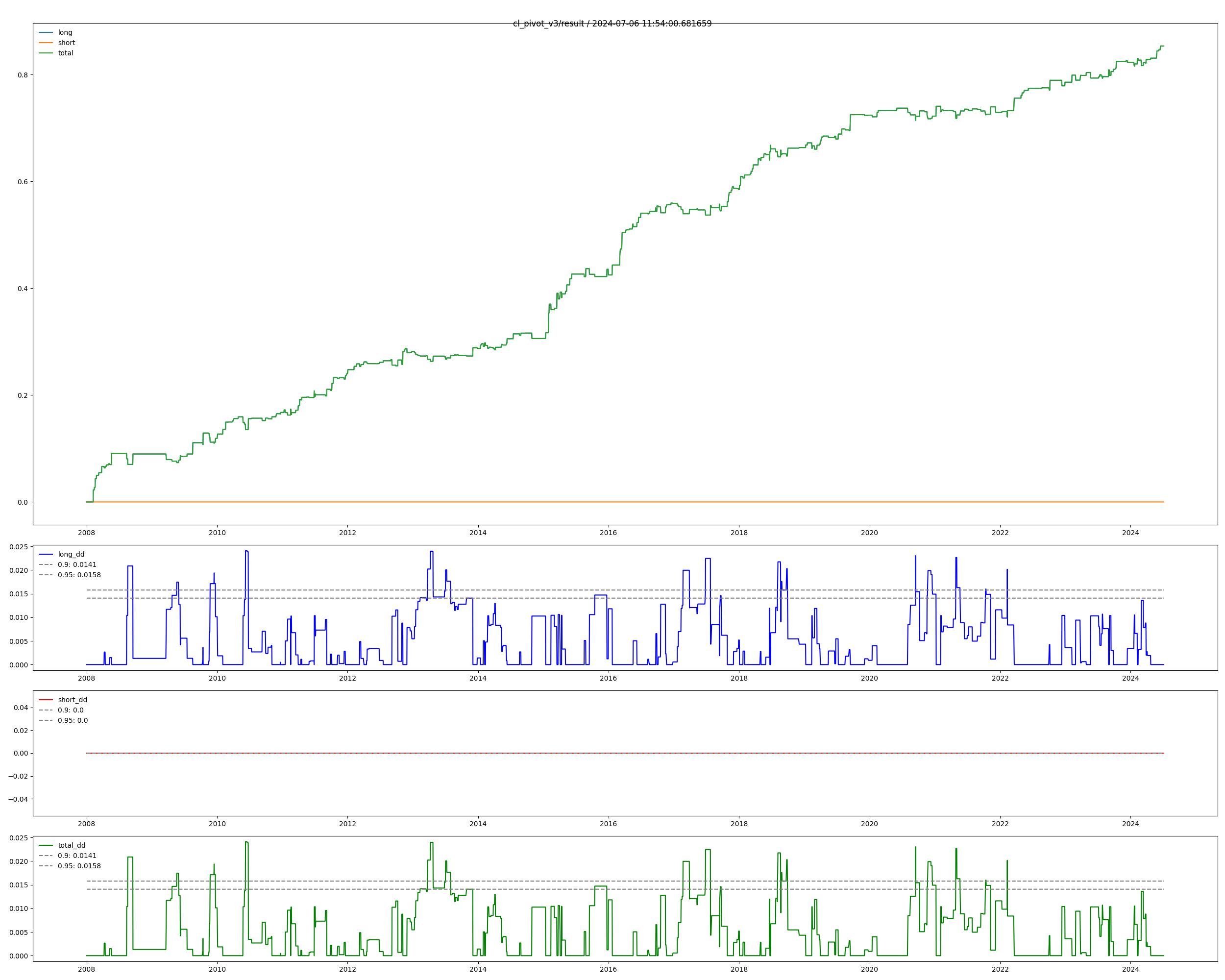Click '0.9: 0.0141' in the total_dd legend

click(77, 856)
